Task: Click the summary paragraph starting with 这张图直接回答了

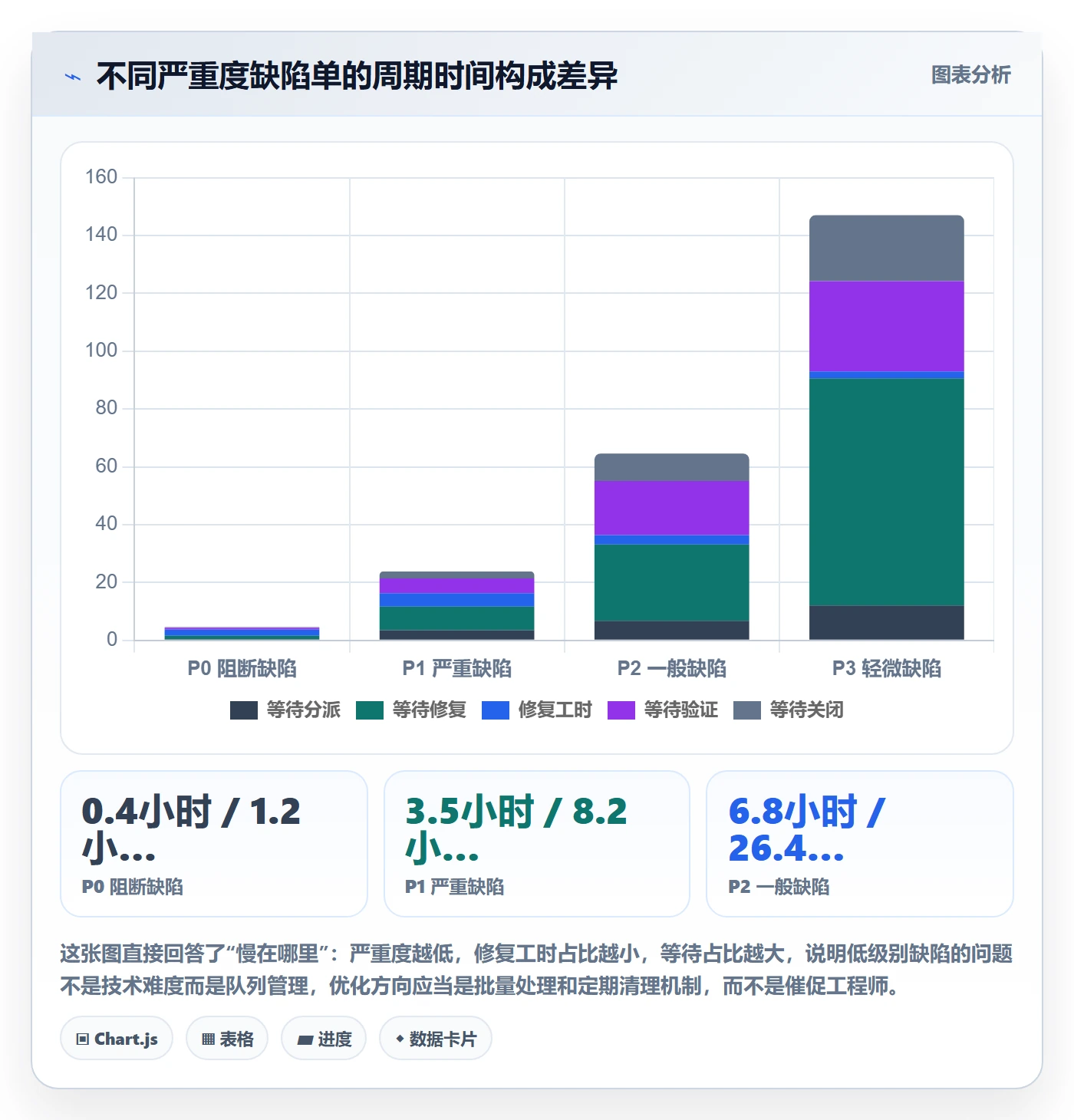Action: coord(537,970)
